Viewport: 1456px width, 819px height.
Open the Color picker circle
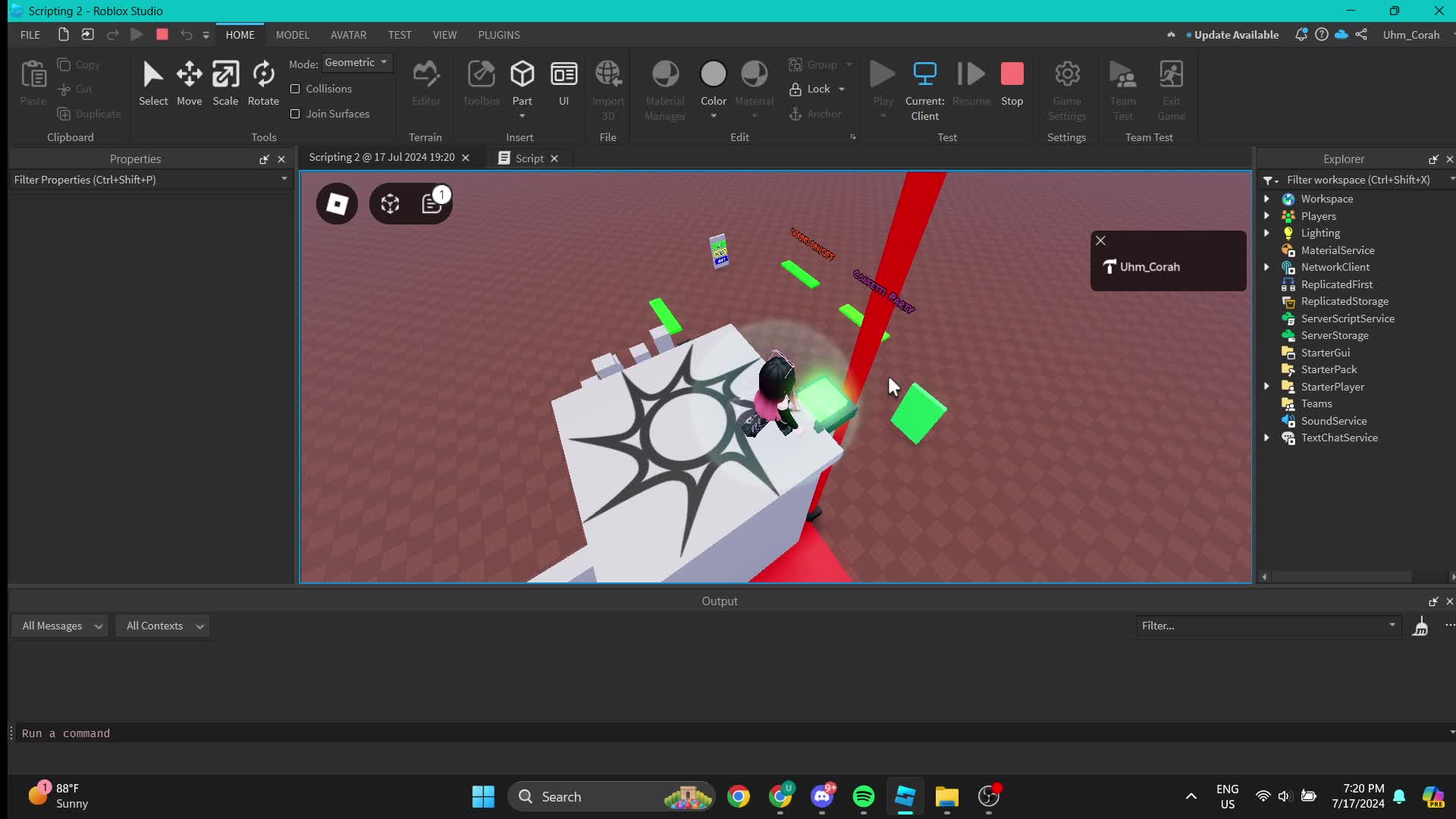point(713,74)
